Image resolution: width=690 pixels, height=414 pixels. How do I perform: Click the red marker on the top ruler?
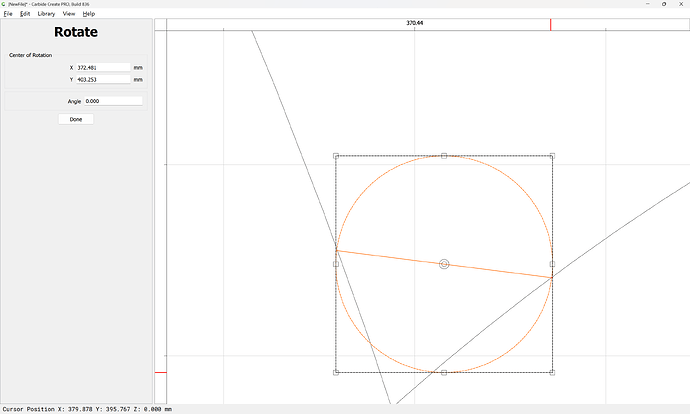pyautogui.click(x=550, y=24)
